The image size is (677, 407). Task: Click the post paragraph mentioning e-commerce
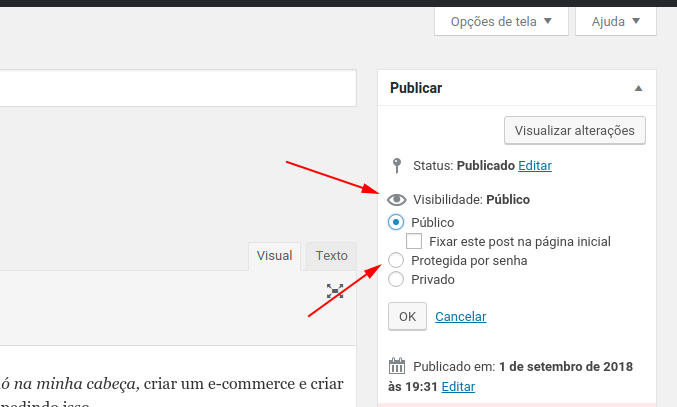172,393
